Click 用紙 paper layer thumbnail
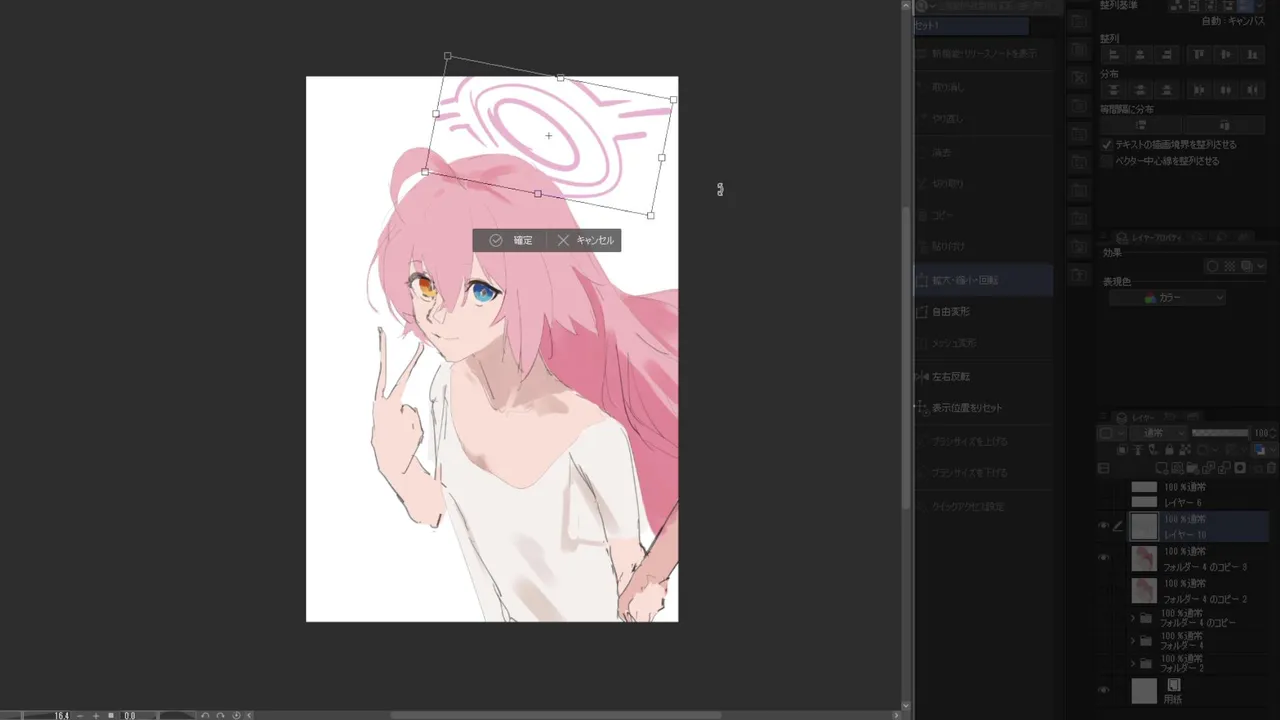 [1144, 690]
